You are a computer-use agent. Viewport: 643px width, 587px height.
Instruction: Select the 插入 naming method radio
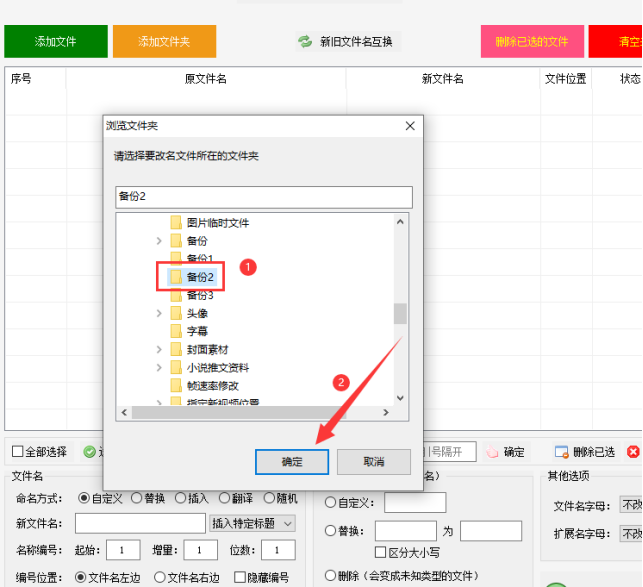(180, 498)
